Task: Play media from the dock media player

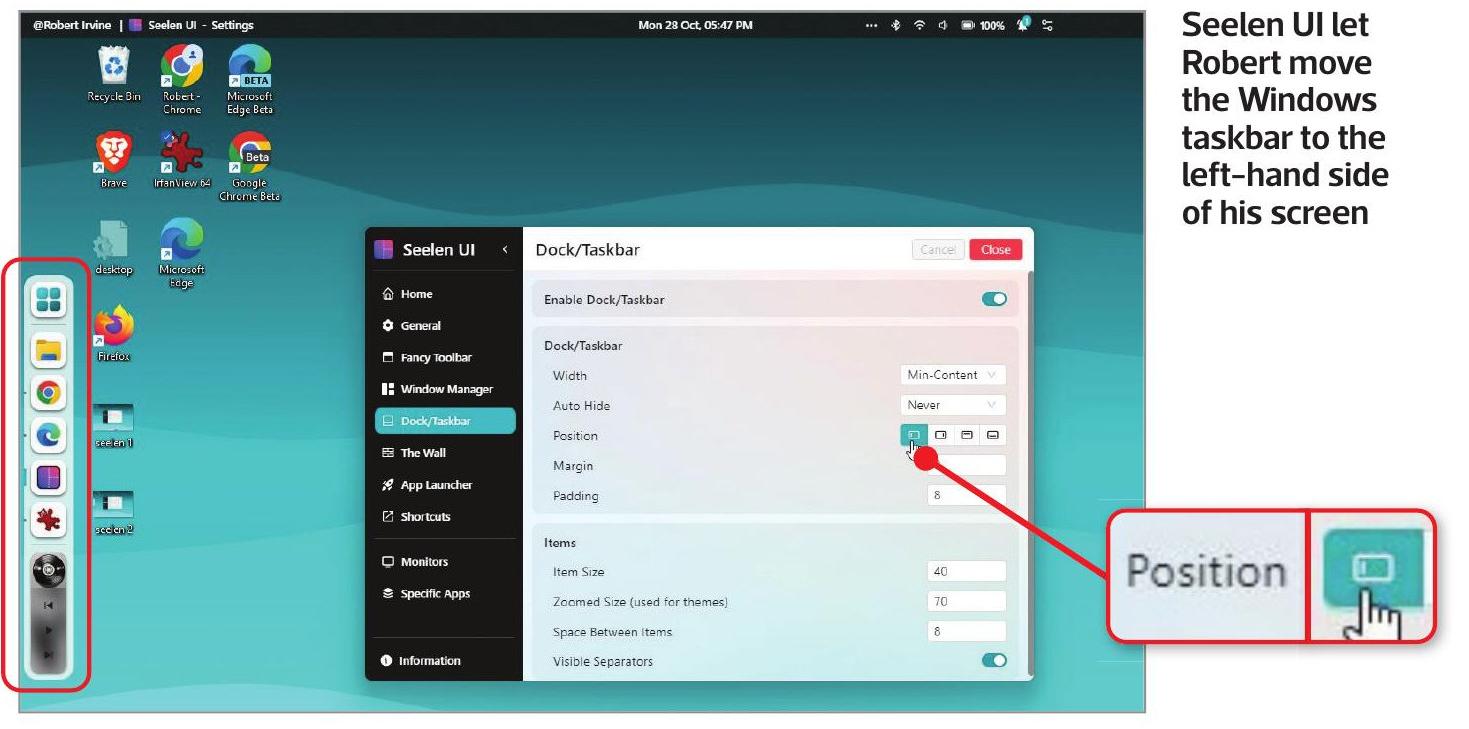Action: (49, 631)
